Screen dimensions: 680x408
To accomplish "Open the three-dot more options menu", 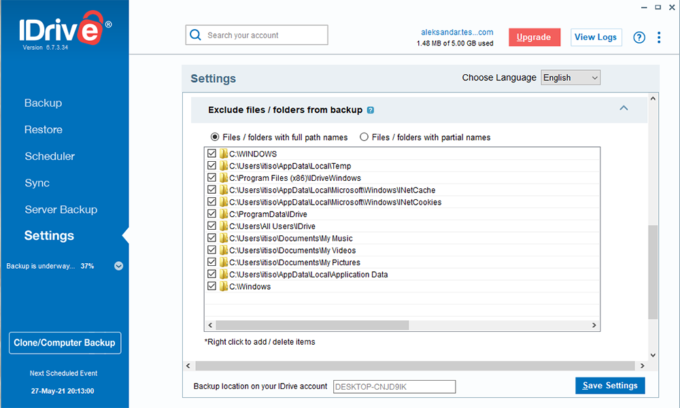I will 658,37.
